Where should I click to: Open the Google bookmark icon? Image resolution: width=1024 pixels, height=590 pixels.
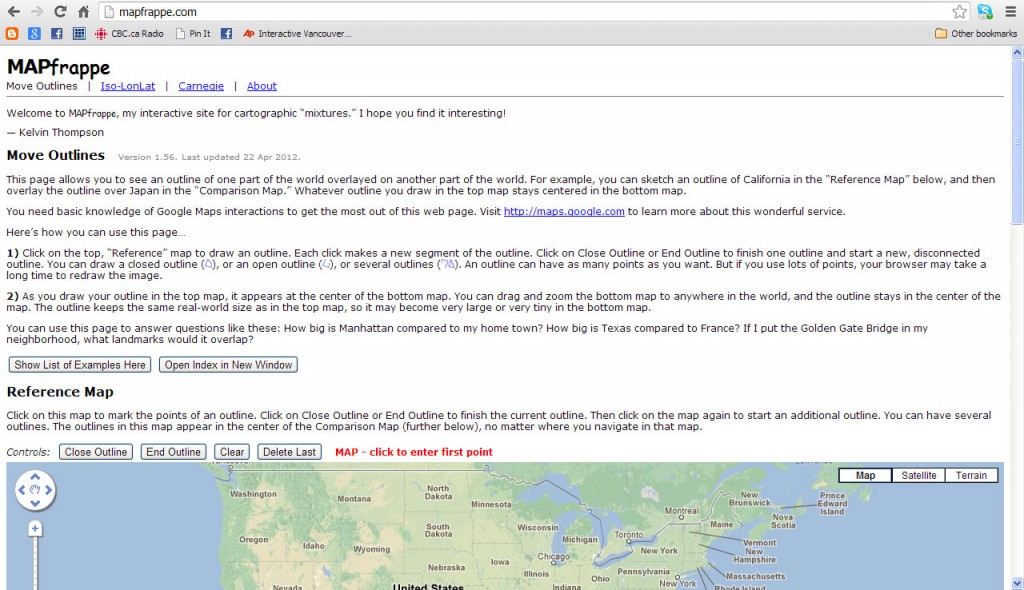point(34,33)
